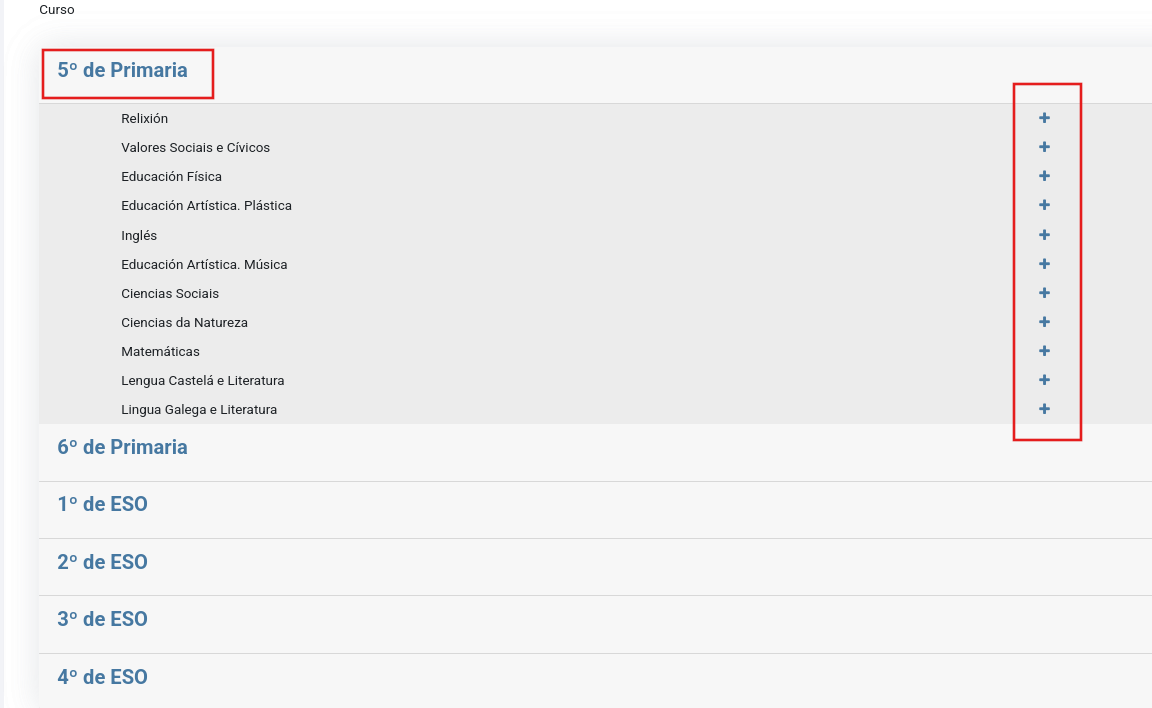Screen dimensions: 1152x708
Task: Click the plus icon beside Relixión
Action: coord(1044,118)
